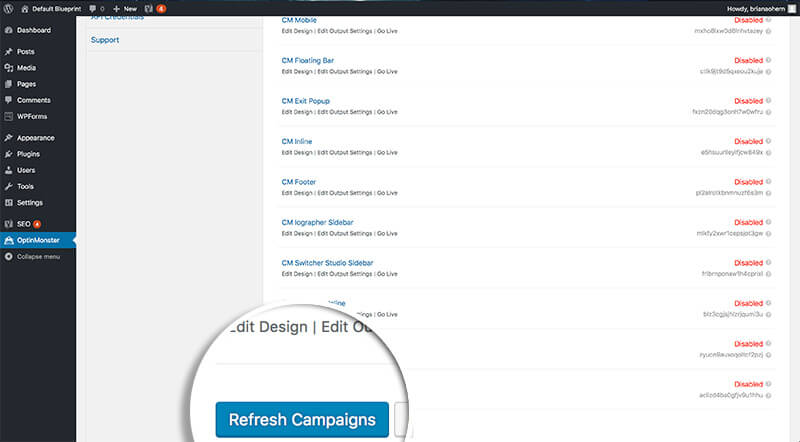Click Edit Output Settings under CM Inline
This screenshot has height=442, width=800.
click(x=345, y=153)
